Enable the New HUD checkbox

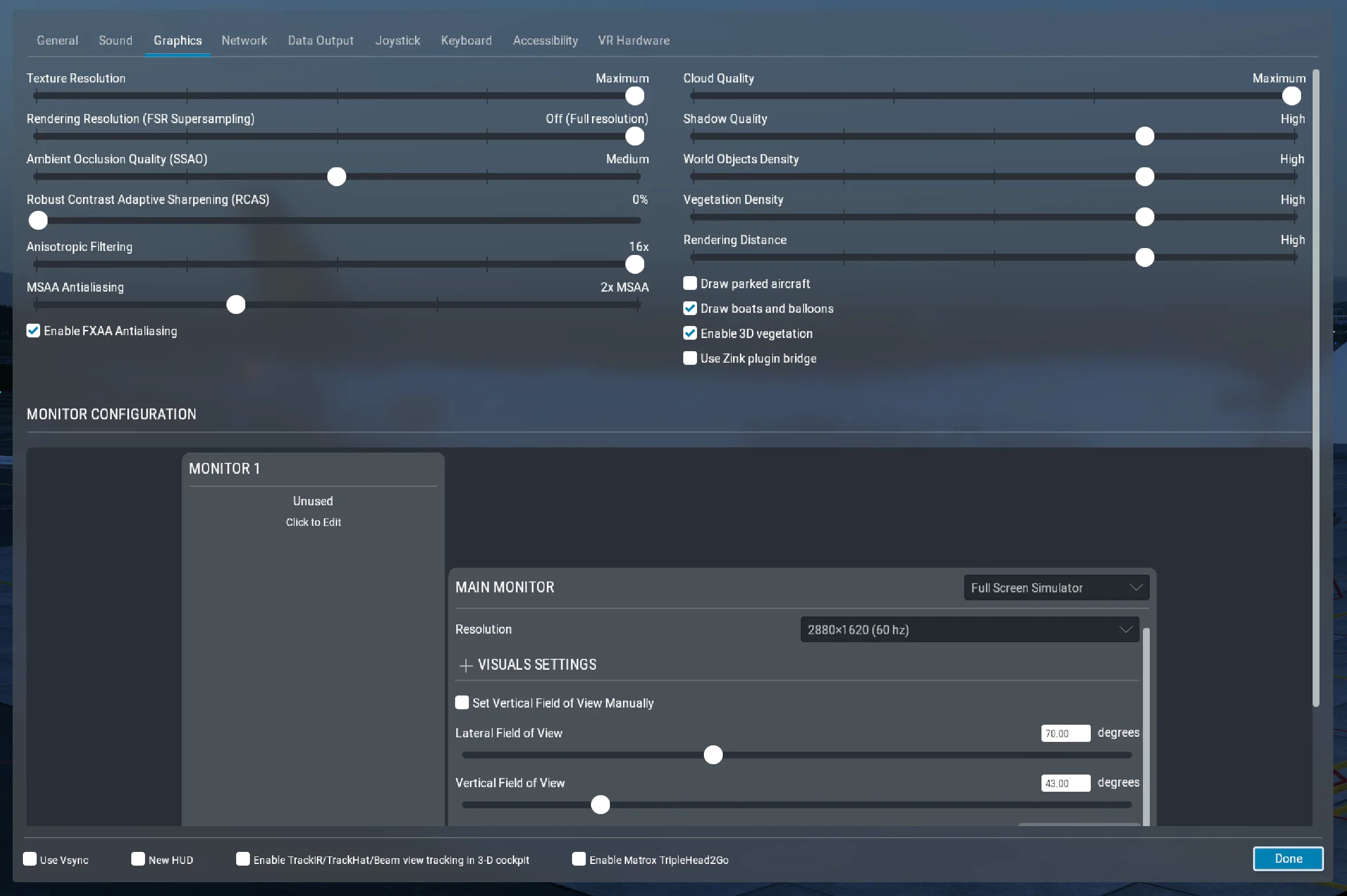tap(138, 859)
